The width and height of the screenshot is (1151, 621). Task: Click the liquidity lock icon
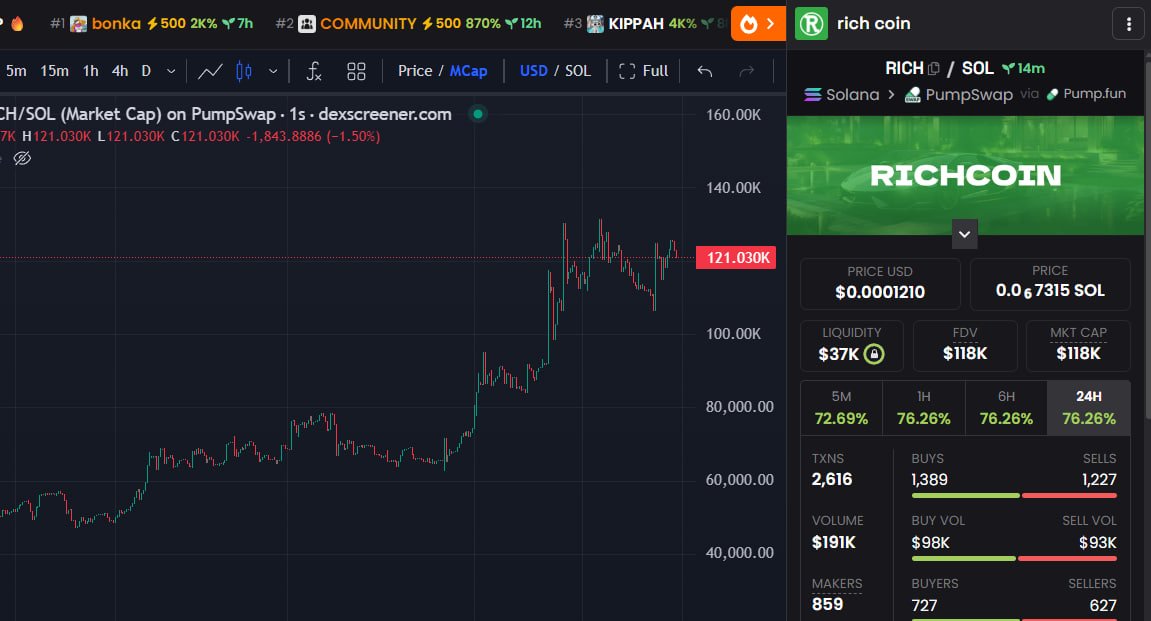[874, 354]
